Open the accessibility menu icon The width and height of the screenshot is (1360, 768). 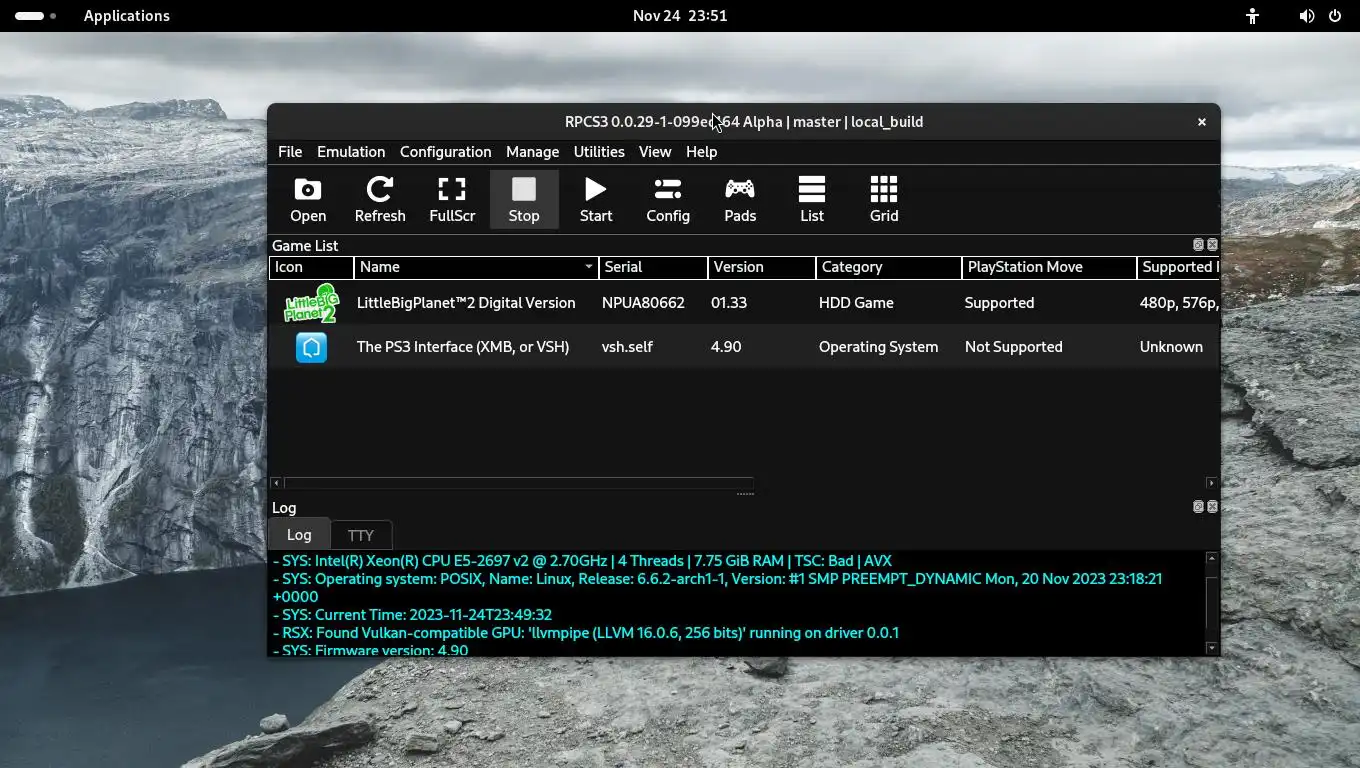[1252, 16]
